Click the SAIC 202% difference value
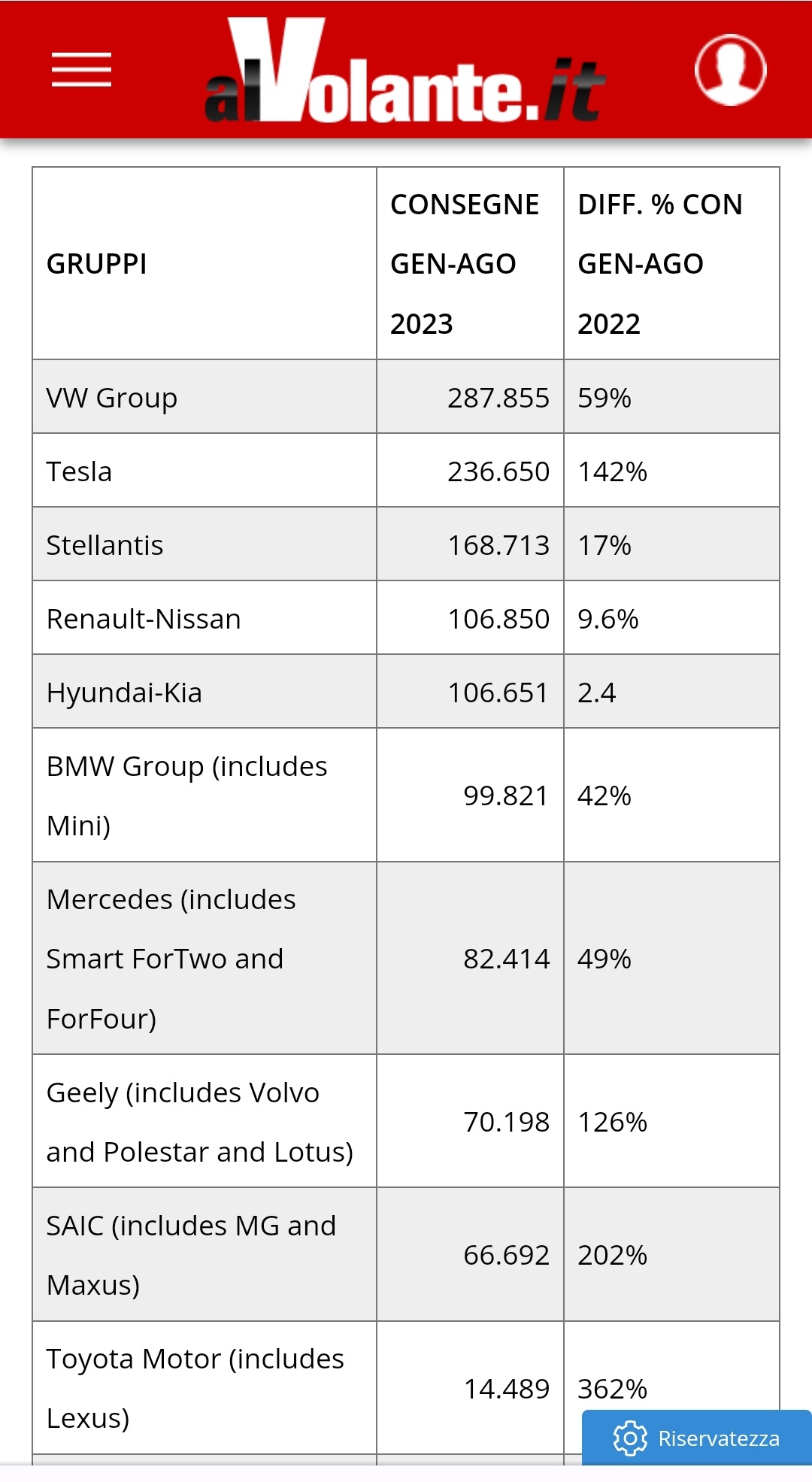The width and height of the screenshot is (812, 1482). tap(612, 1255)
